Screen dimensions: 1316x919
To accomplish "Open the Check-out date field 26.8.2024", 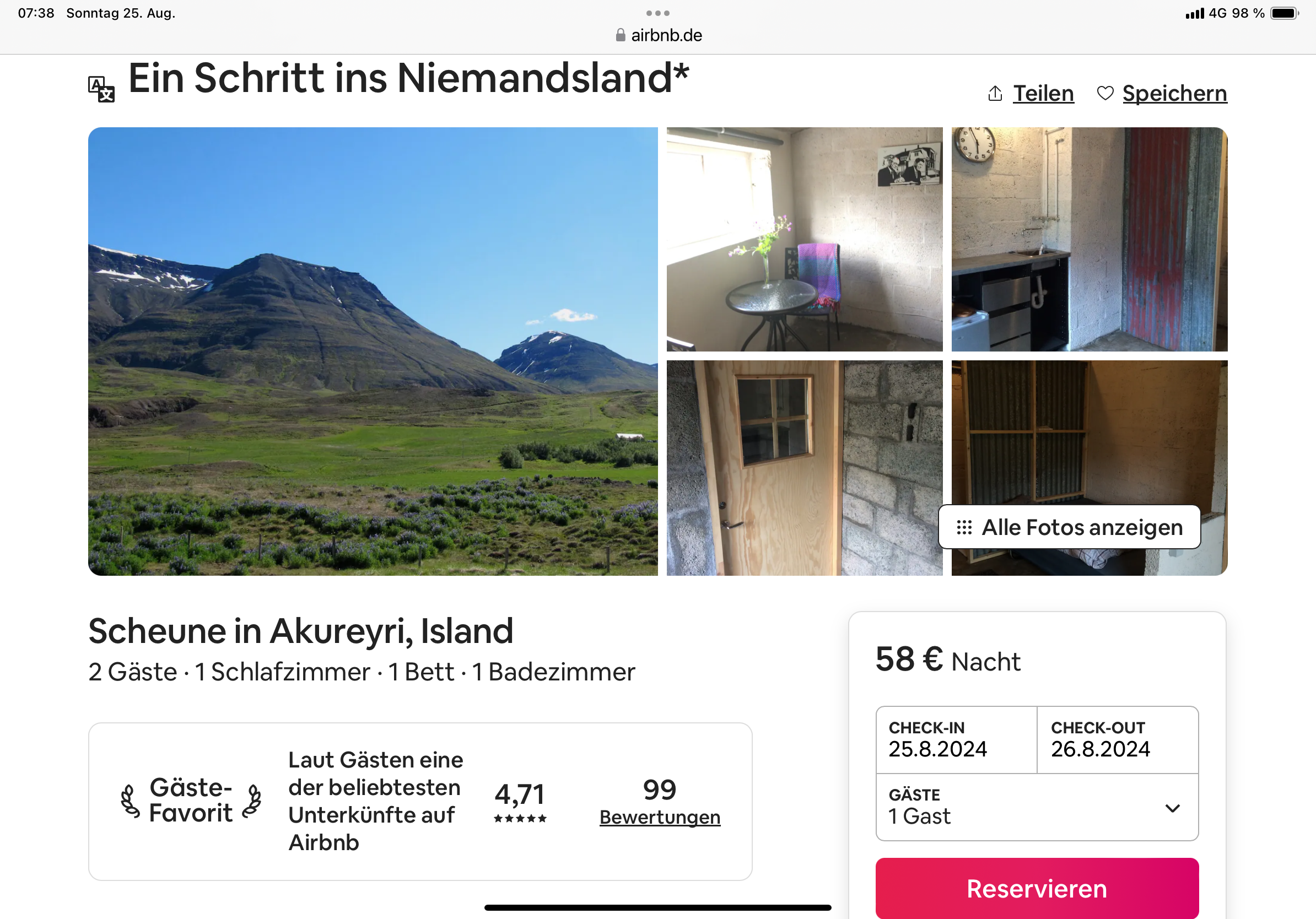I will pos(1118,740).
